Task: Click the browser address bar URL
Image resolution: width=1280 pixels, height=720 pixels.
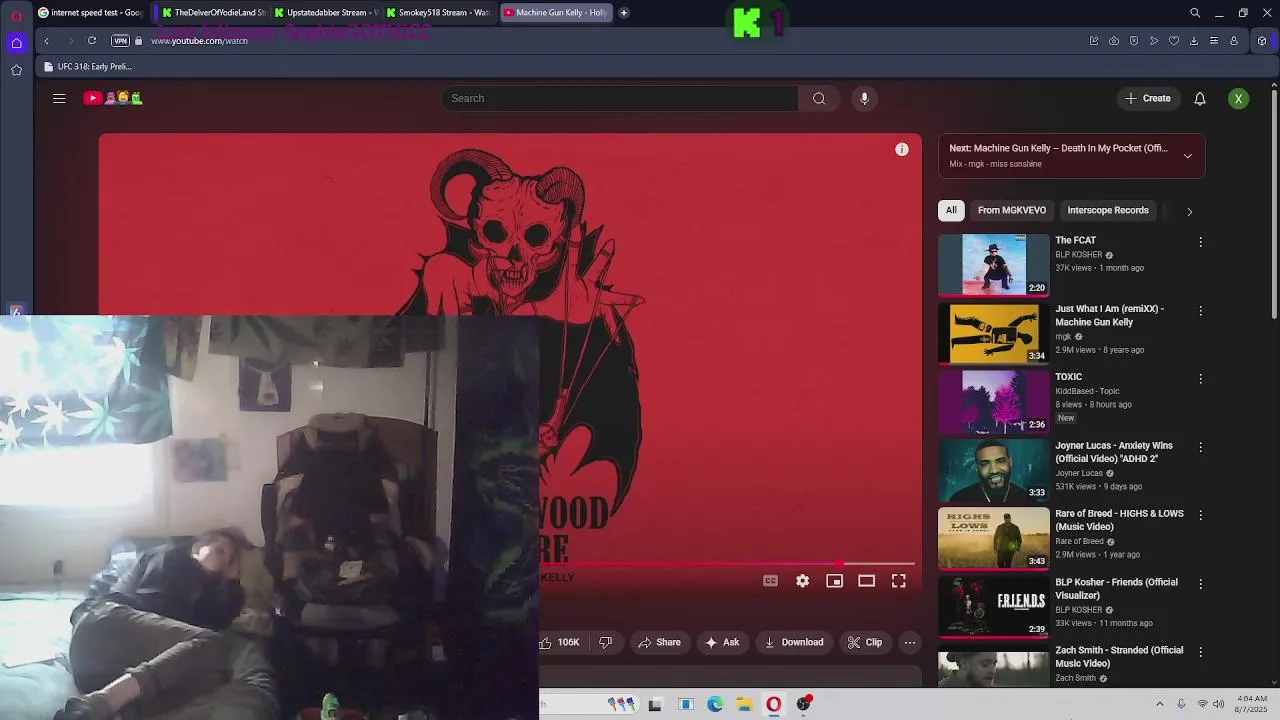Action: click(199, 41)
